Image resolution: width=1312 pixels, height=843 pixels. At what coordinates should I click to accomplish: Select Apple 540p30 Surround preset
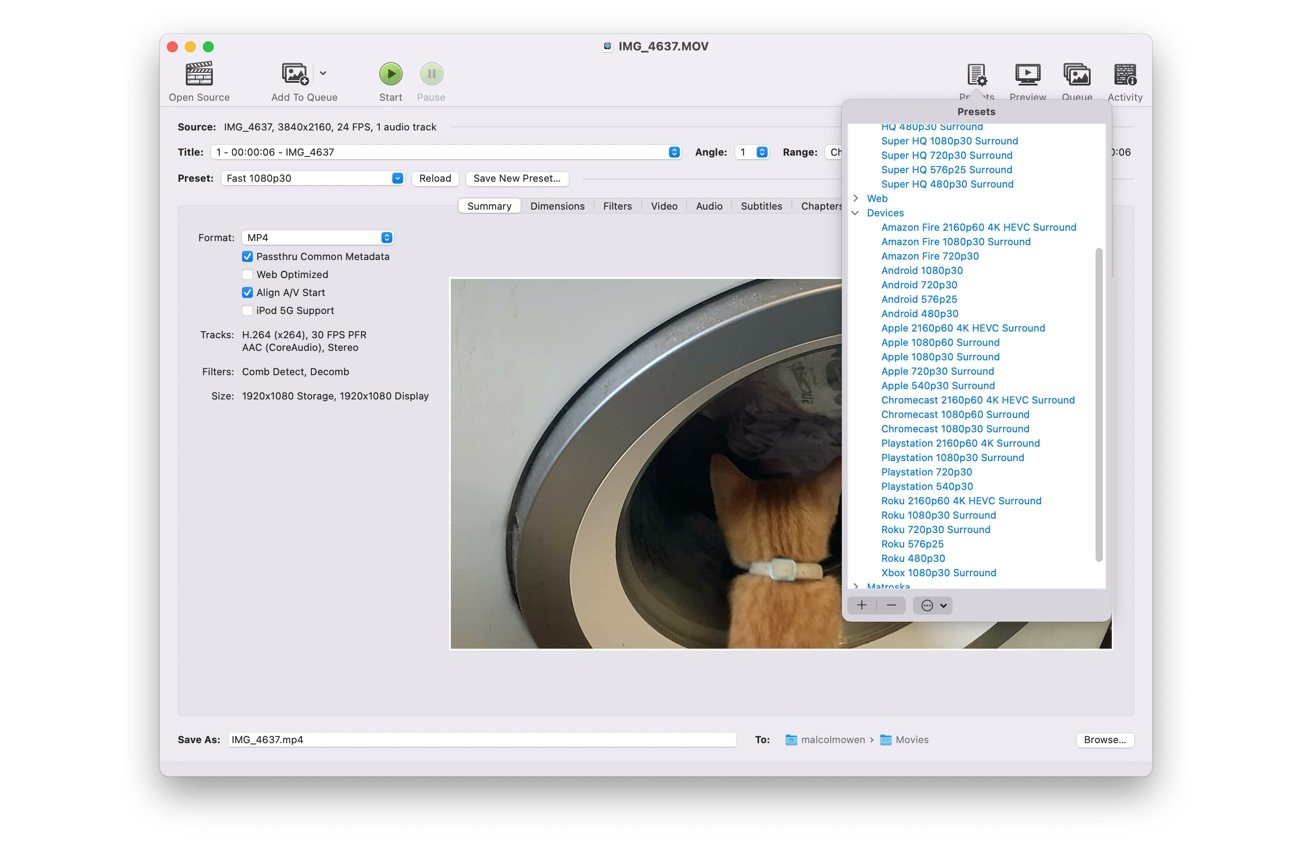937,386
